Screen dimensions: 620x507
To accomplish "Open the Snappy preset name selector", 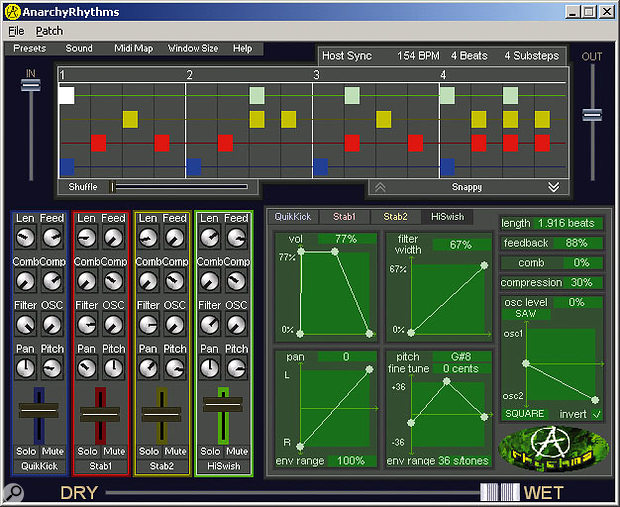I will pyautogui.click(x=467, y=187).
